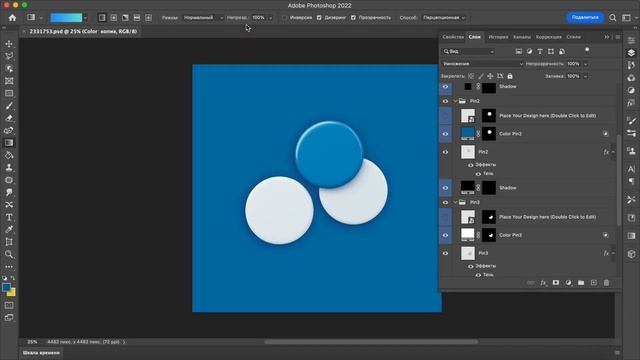Open the Заливка fill dropdown
Image resolution: width=640 pixels, height=360 pixels.
click(x=586, y=76)
